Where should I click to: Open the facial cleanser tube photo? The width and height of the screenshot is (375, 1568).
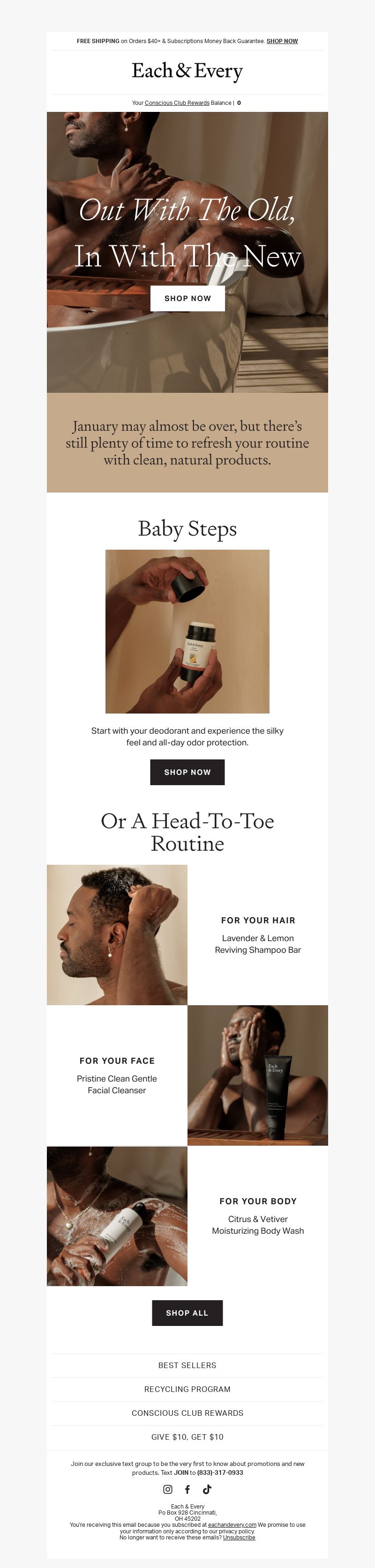click(x=258, y=1075)
